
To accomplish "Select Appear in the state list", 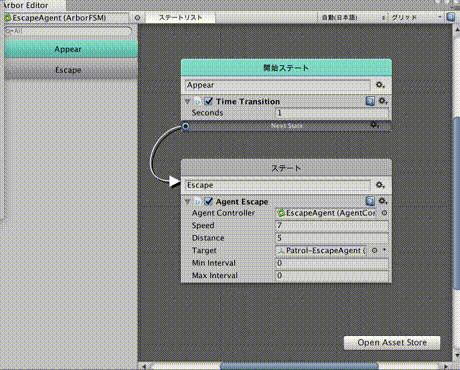I will [71, 49].
